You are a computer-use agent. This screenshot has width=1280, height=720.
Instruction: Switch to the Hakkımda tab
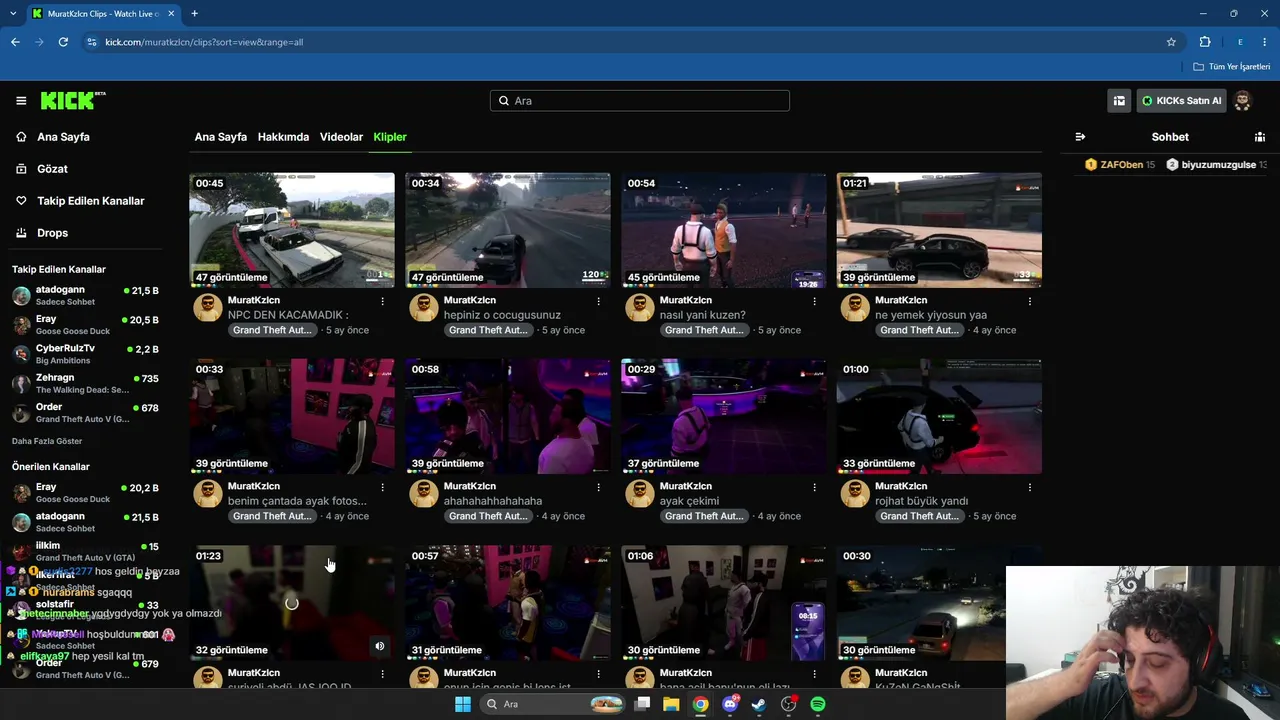coord(283,137)
